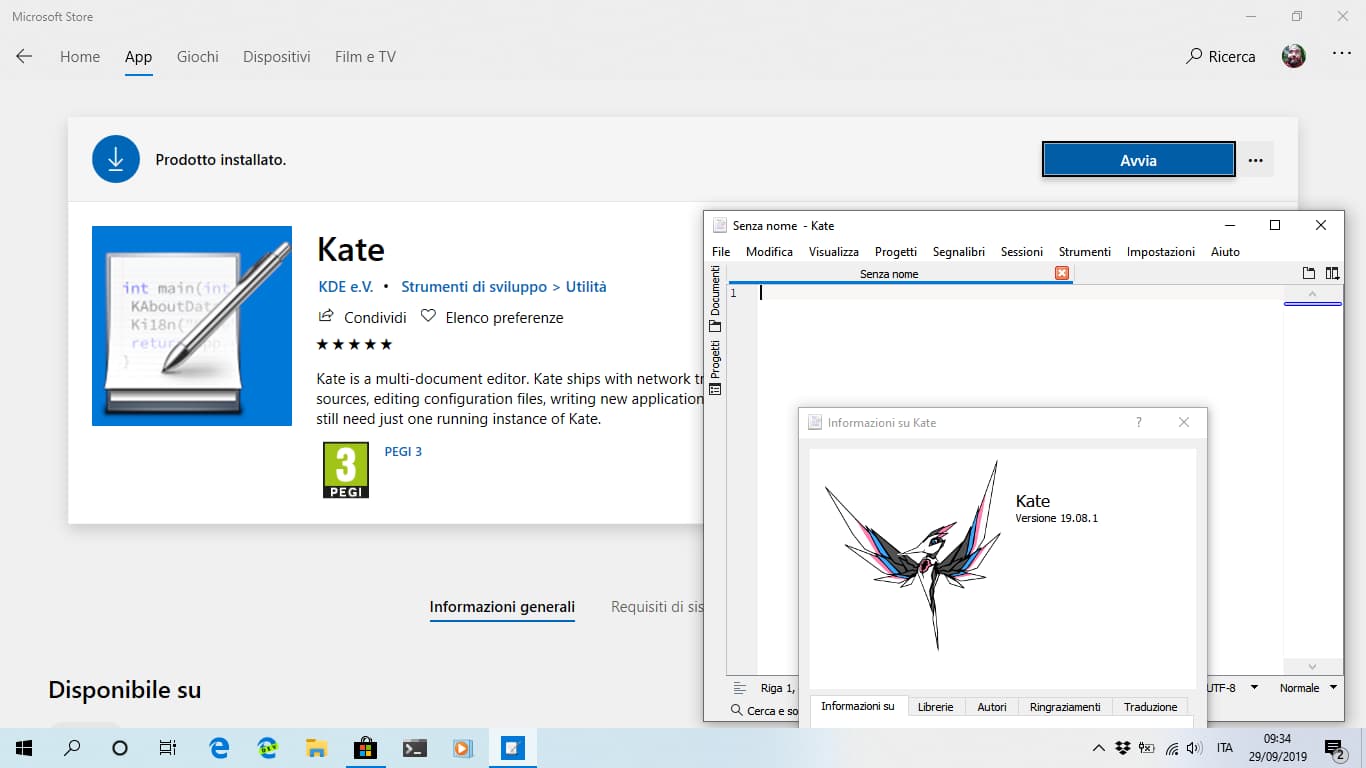The image size is (1366, 768).
Task: Open the Segnalibri menu
Action: 959,252
